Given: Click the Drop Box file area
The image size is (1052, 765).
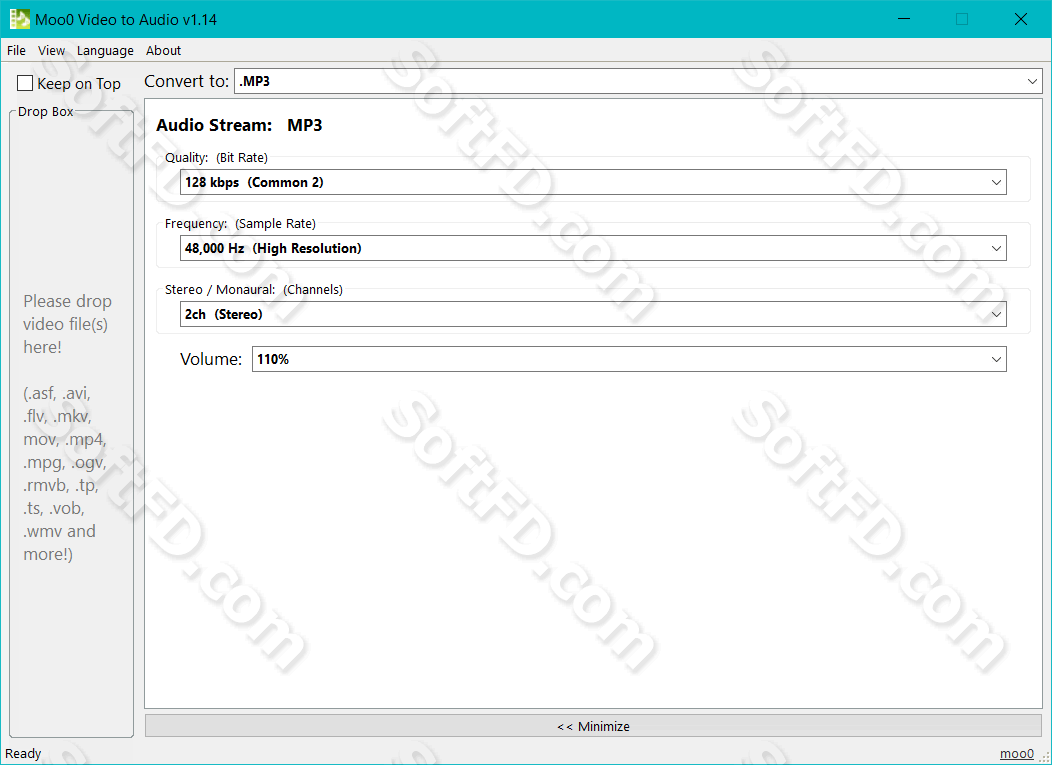Looking at the screenshot, I should click(x=71, y=423).
